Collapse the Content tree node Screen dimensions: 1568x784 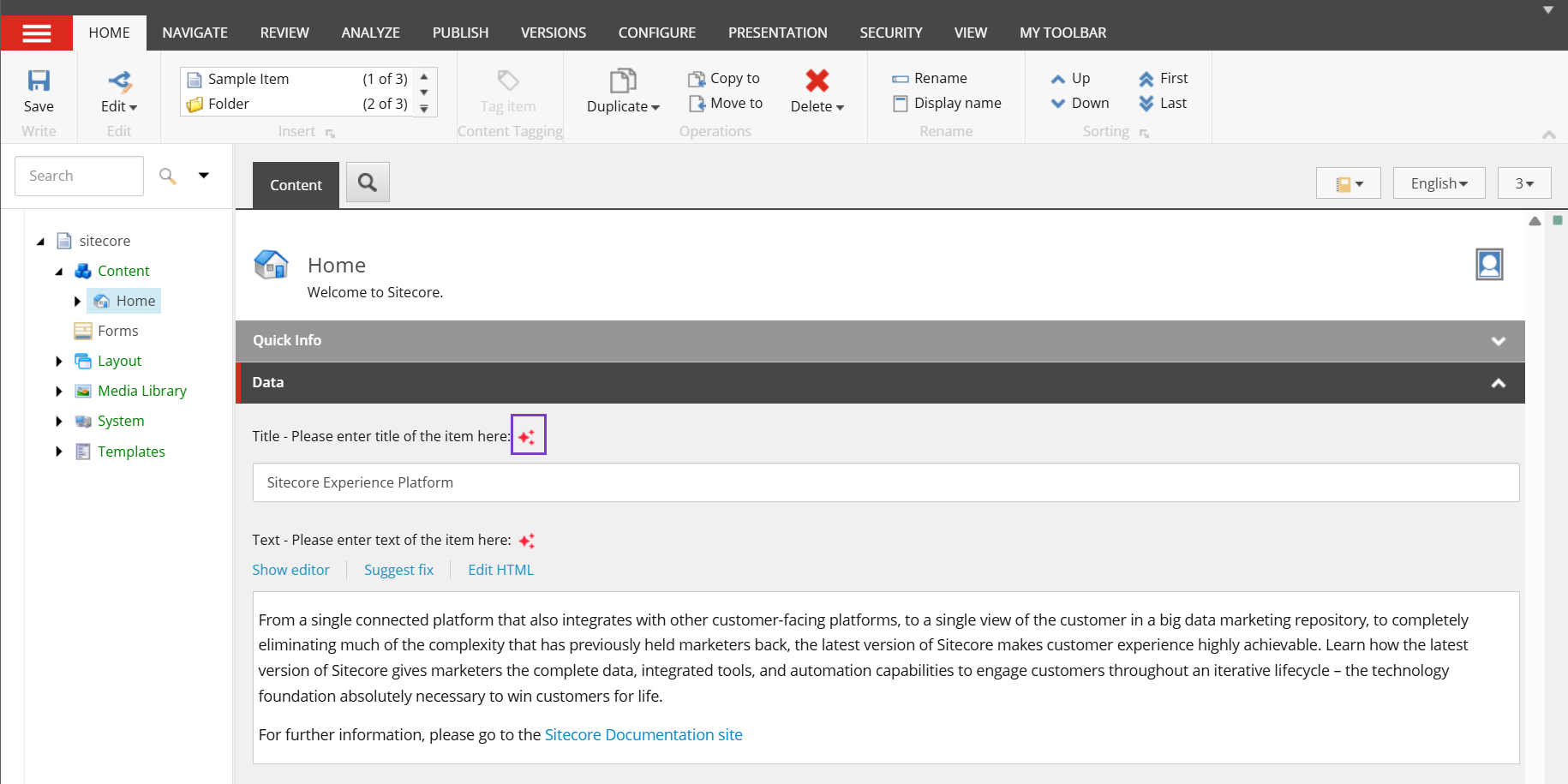point(58,272)
